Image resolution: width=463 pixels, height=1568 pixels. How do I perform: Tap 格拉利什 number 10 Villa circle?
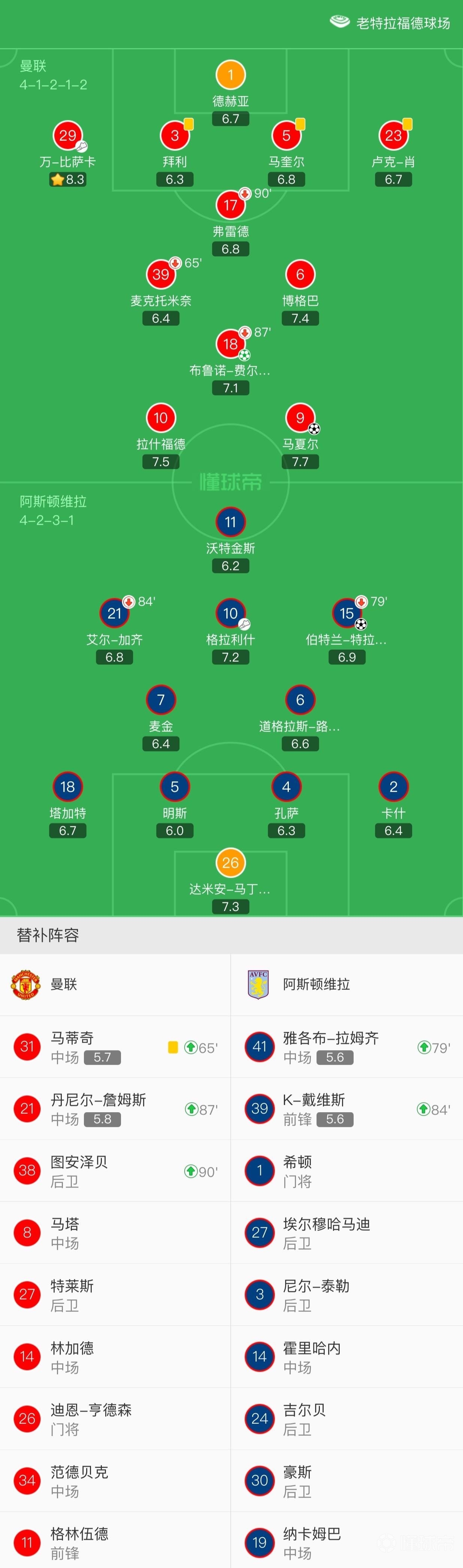230,613
